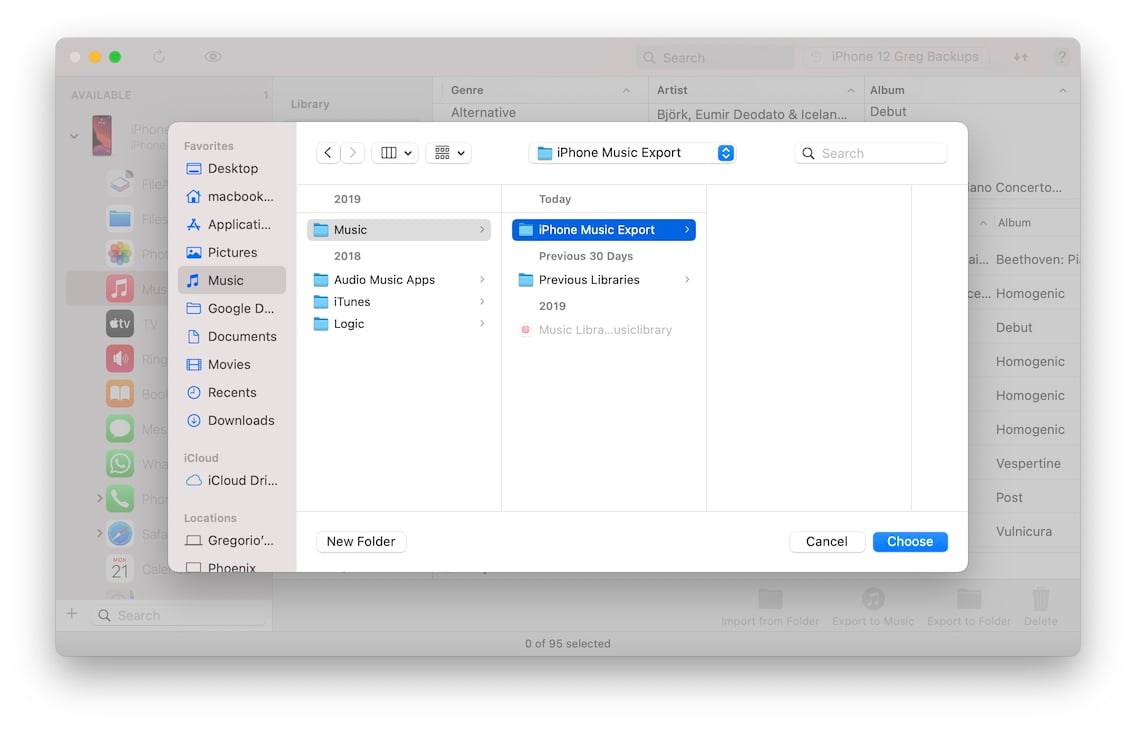Viewport: 1136px width, 730px height.
Task: Open Google Drive folder in sidebar
Action: click(232, 309)
